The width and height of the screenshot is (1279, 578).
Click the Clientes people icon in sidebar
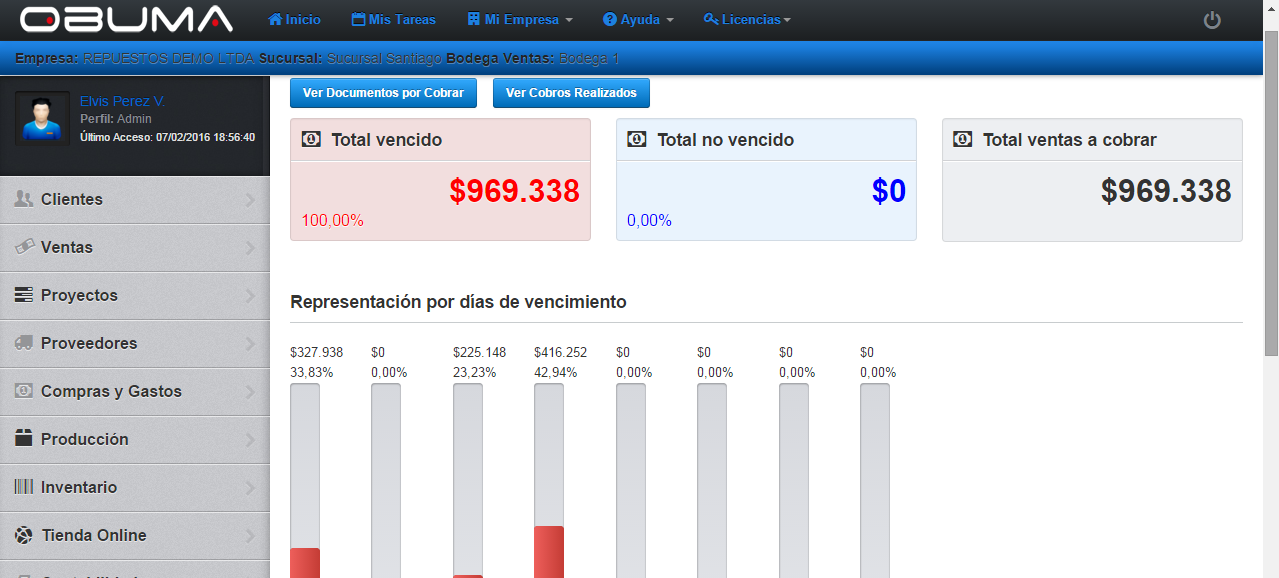[x=24, y=199]
